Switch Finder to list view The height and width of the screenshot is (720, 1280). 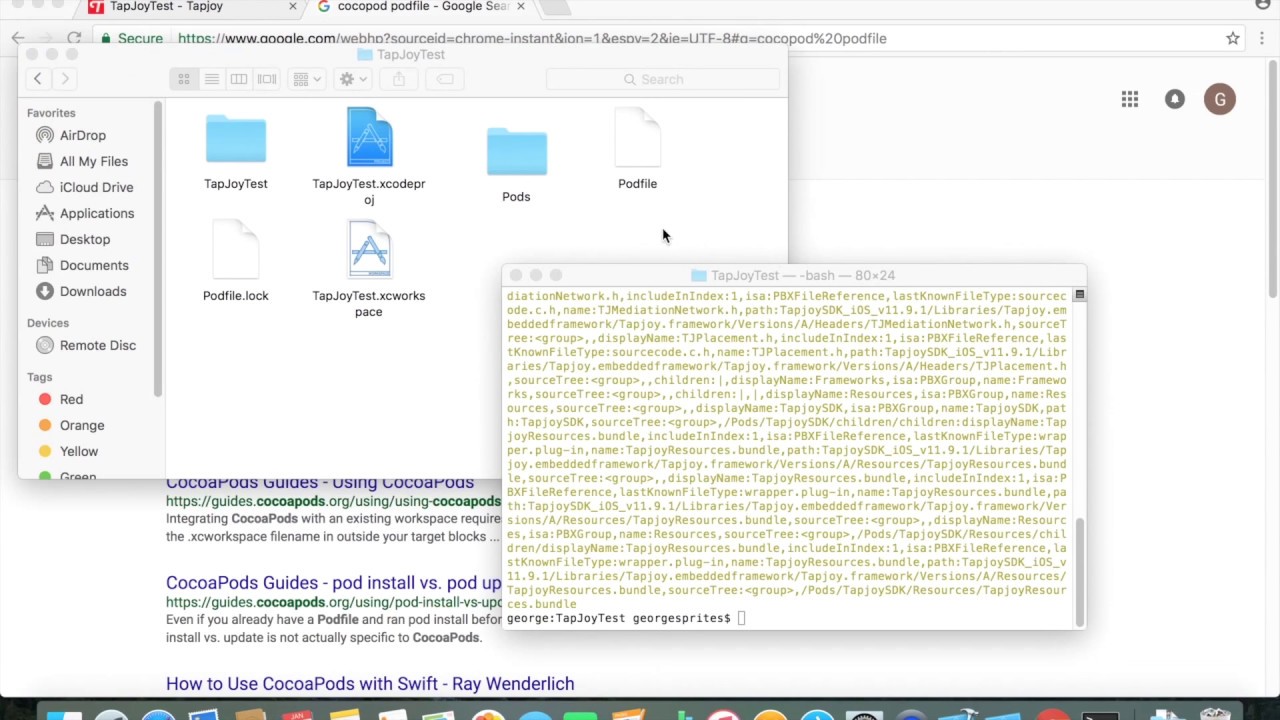212,79
